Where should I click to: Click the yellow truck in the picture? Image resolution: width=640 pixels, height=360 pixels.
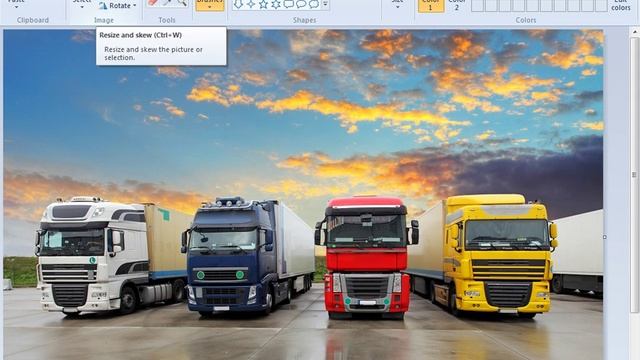click(x=500, y=255)
